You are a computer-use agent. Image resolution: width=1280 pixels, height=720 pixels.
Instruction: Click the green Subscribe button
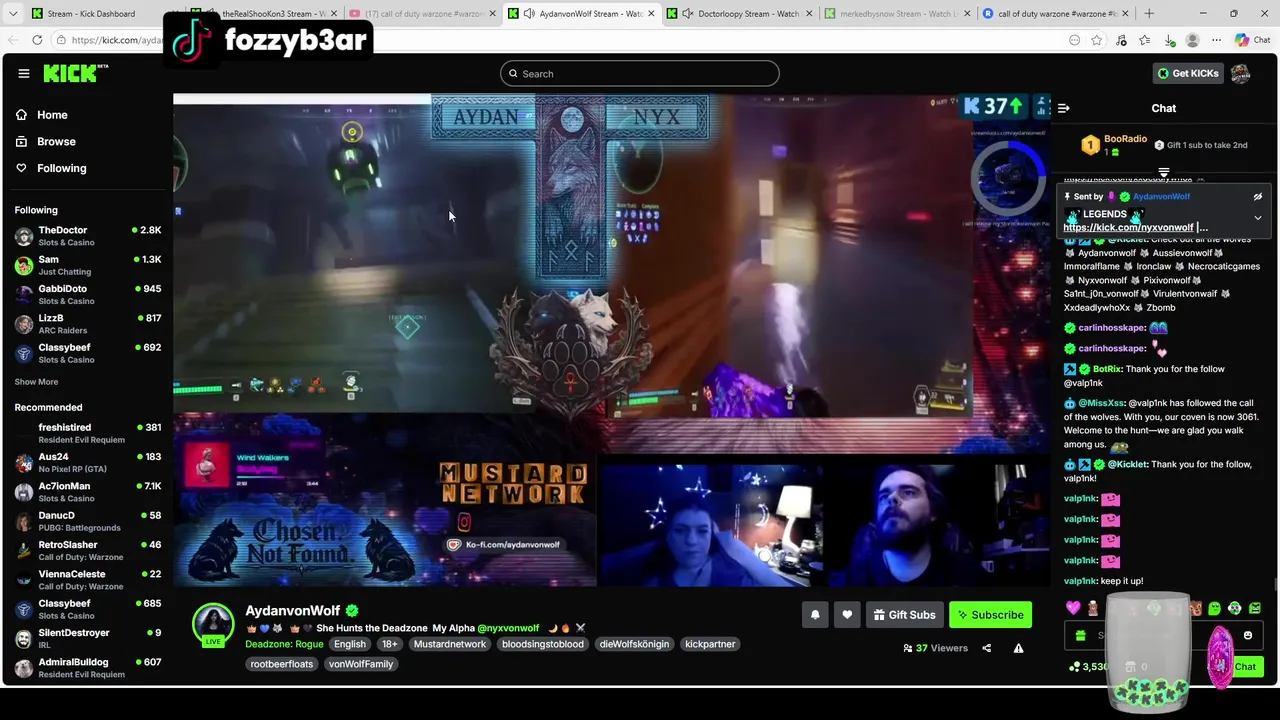pyautogui.click(x=990, y=615)
